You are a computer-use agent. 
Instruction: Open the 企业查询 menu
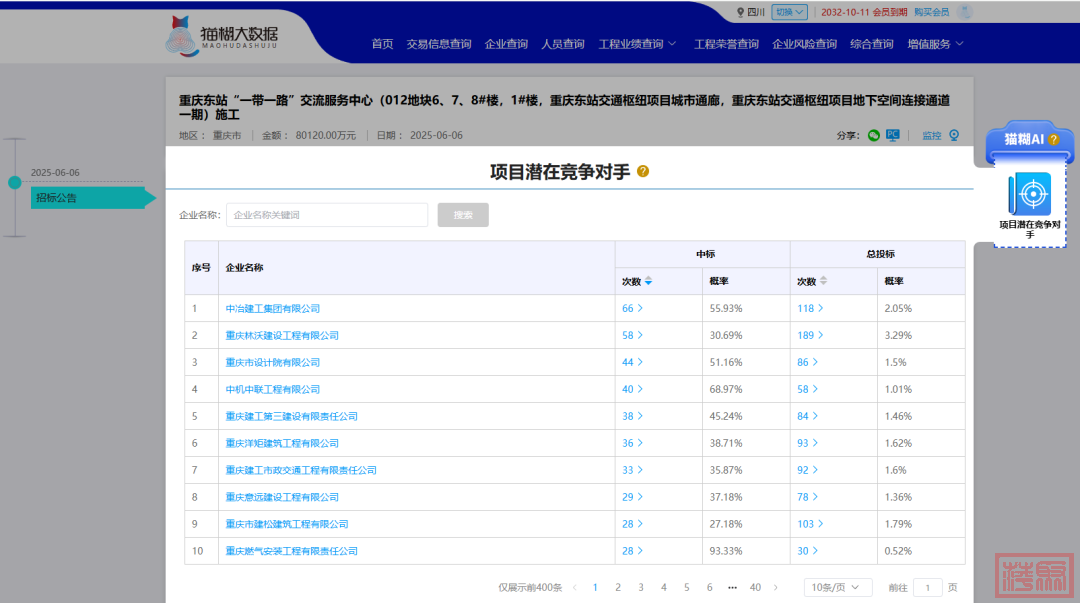pyautogui.click(x=506, y=44)
